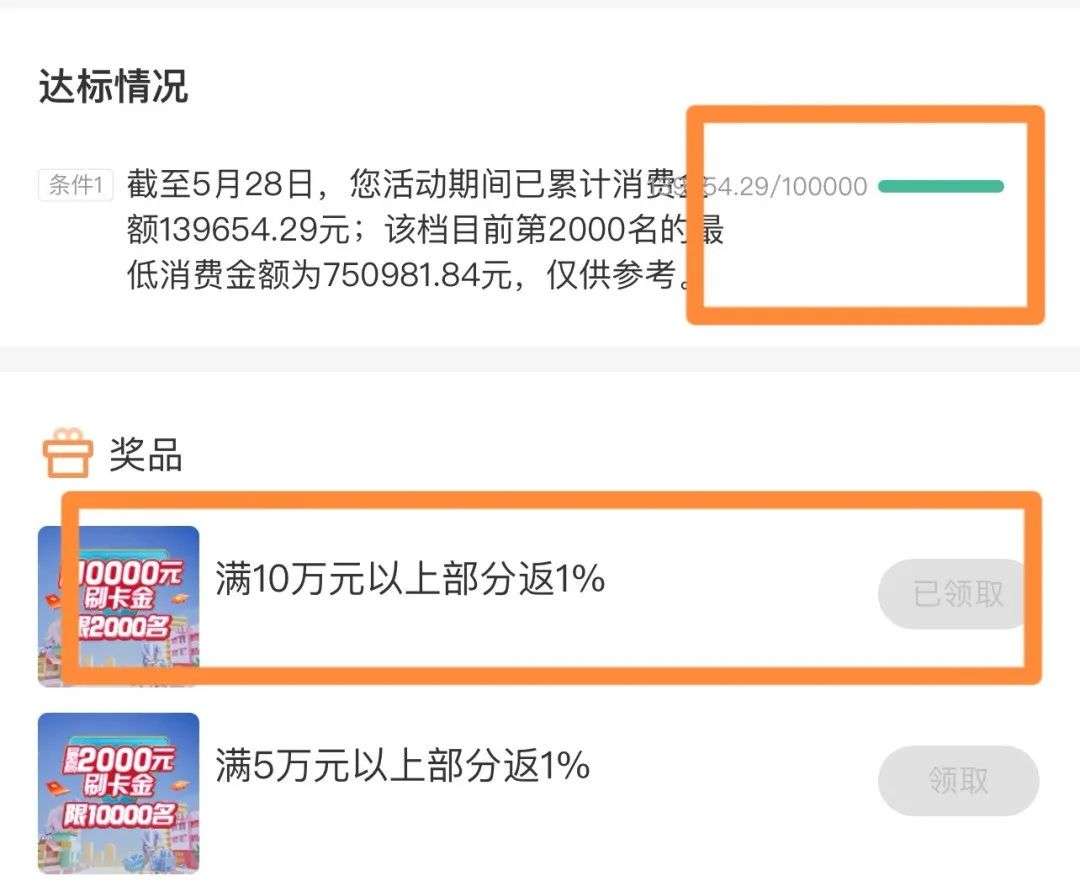The height and width of the screenshot is (887, 1080).
Task: Tap the cumulative spending description text
Action: click(x=425, y=229)
